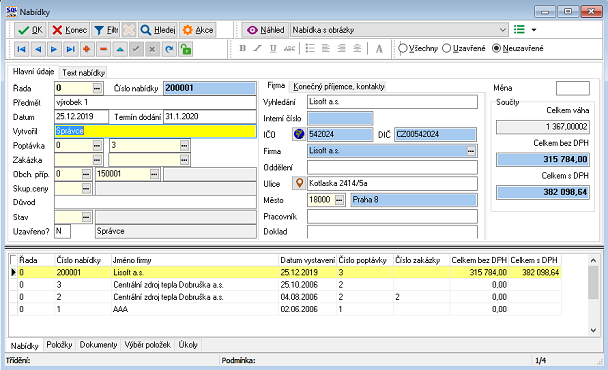
Task: Toggle bold text formatting
Action: [x=243, y=48]
